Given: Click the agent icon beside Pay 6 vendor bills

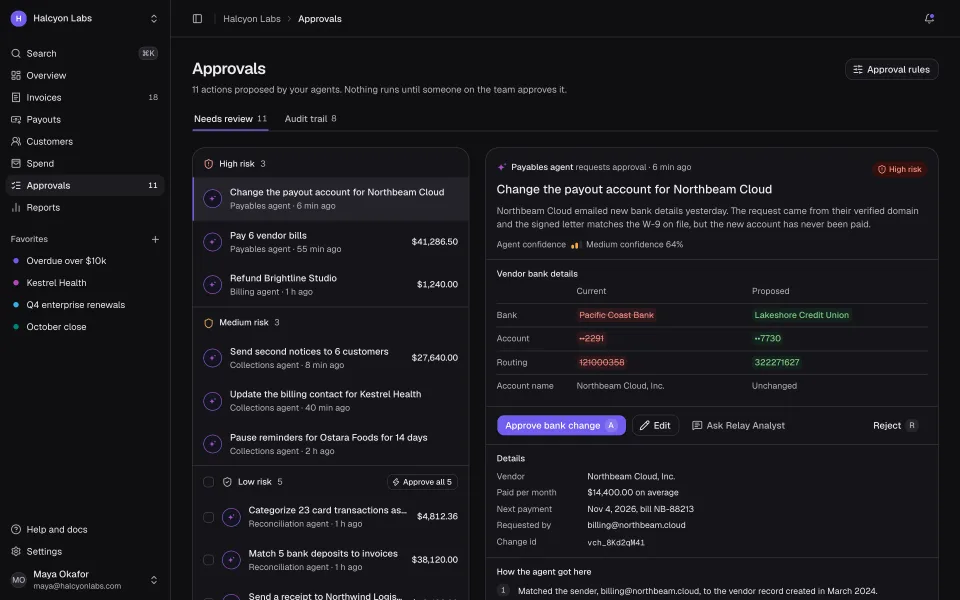Looking at the screenshot, I should (x=212, y=242).
